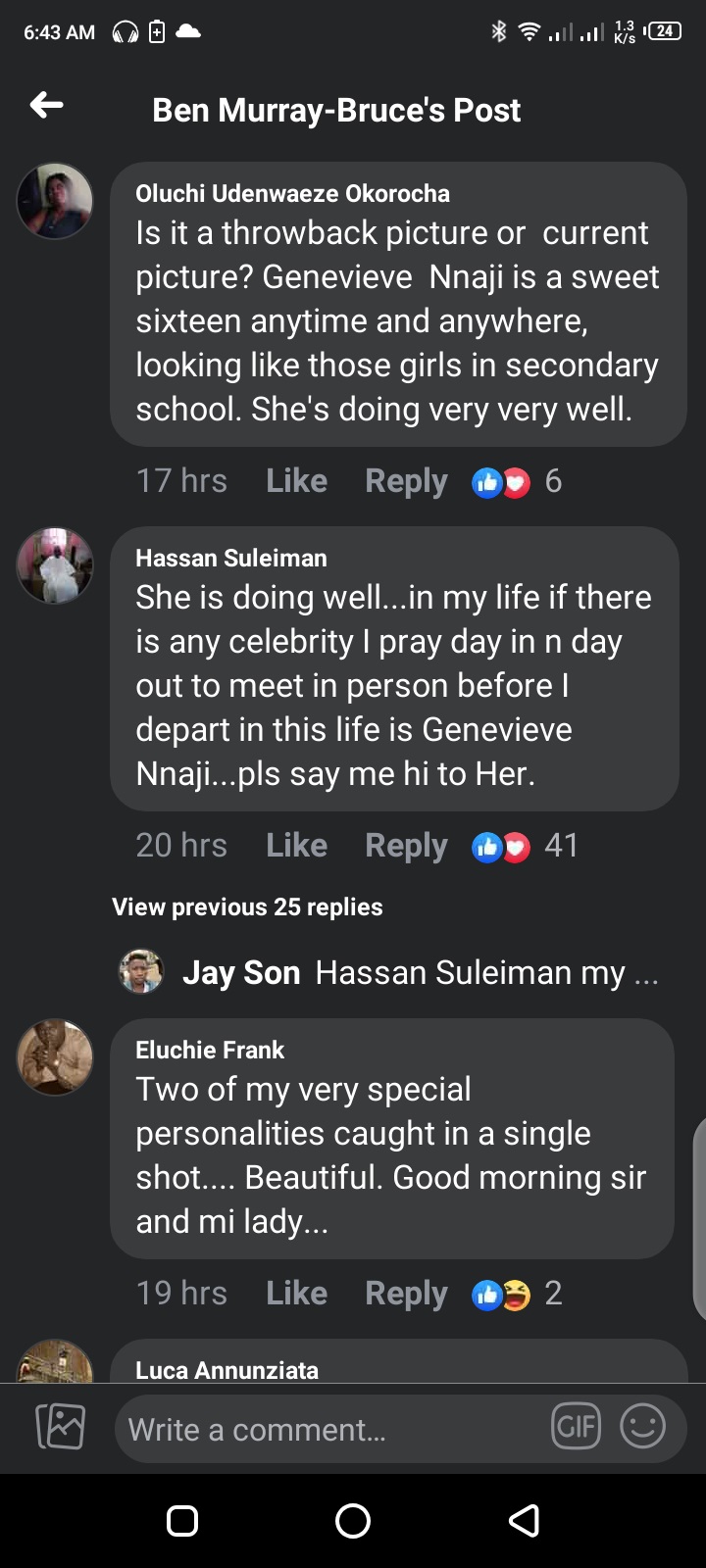Open the GIF picker icon
This screenshot has width=706, height=1568.
pos(576,1427)
